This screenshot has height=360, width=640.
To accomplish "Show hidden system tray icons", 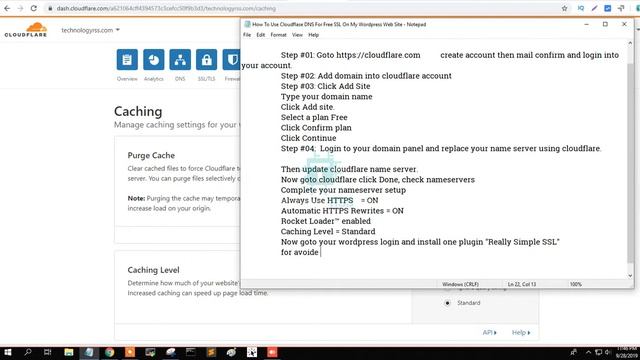I will coord(588,352).
